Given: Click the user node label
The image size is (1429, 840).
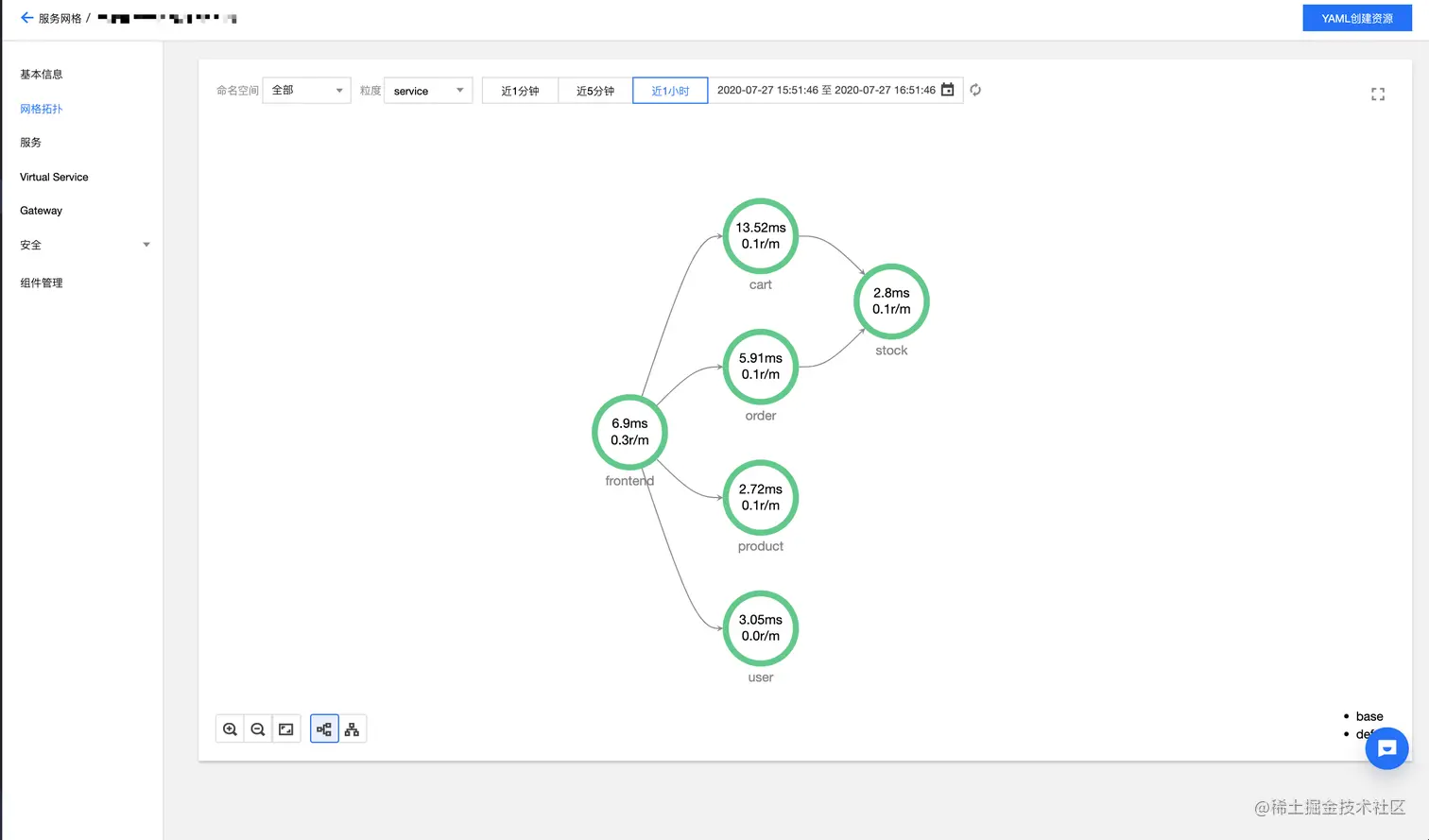Looking at the screenshot, I should point(761,677).
